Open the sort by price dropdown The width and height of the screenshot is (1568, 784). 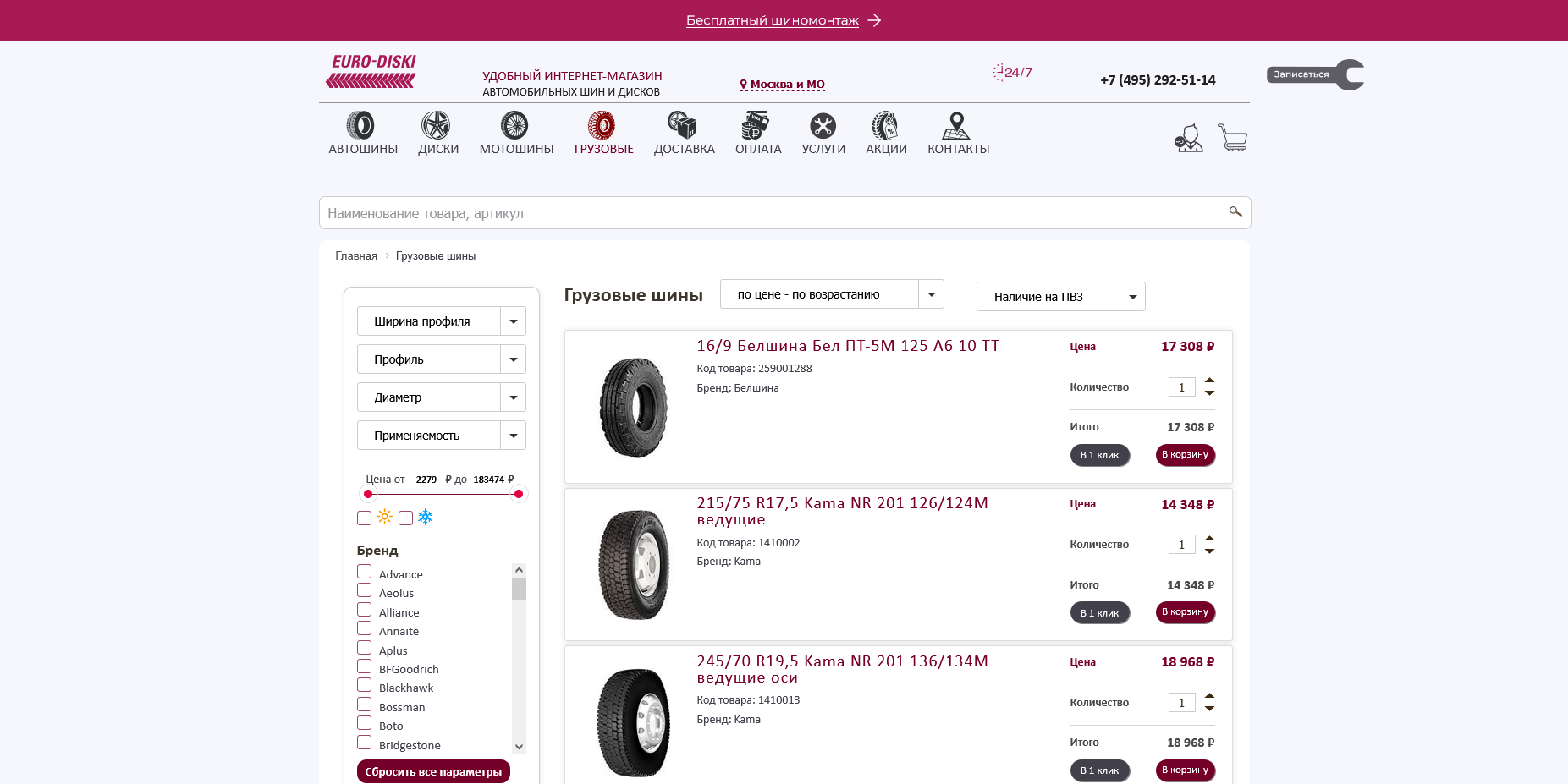(x=832, y=294)
